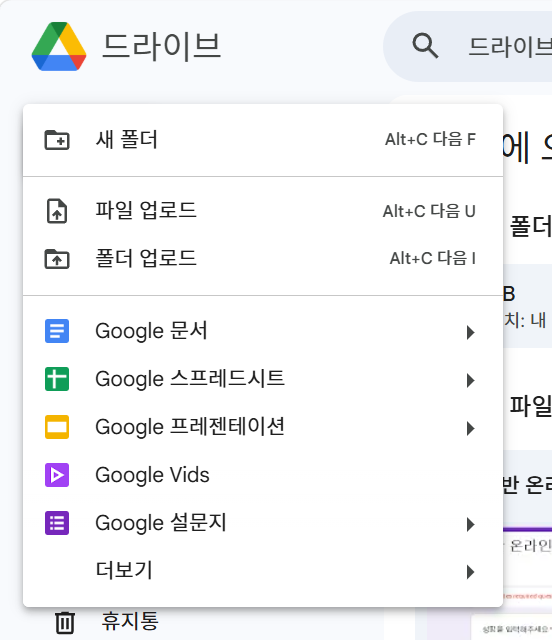Expand the Google 설문지 submenu arrow
Screen dimensions: 552x640
470,524
